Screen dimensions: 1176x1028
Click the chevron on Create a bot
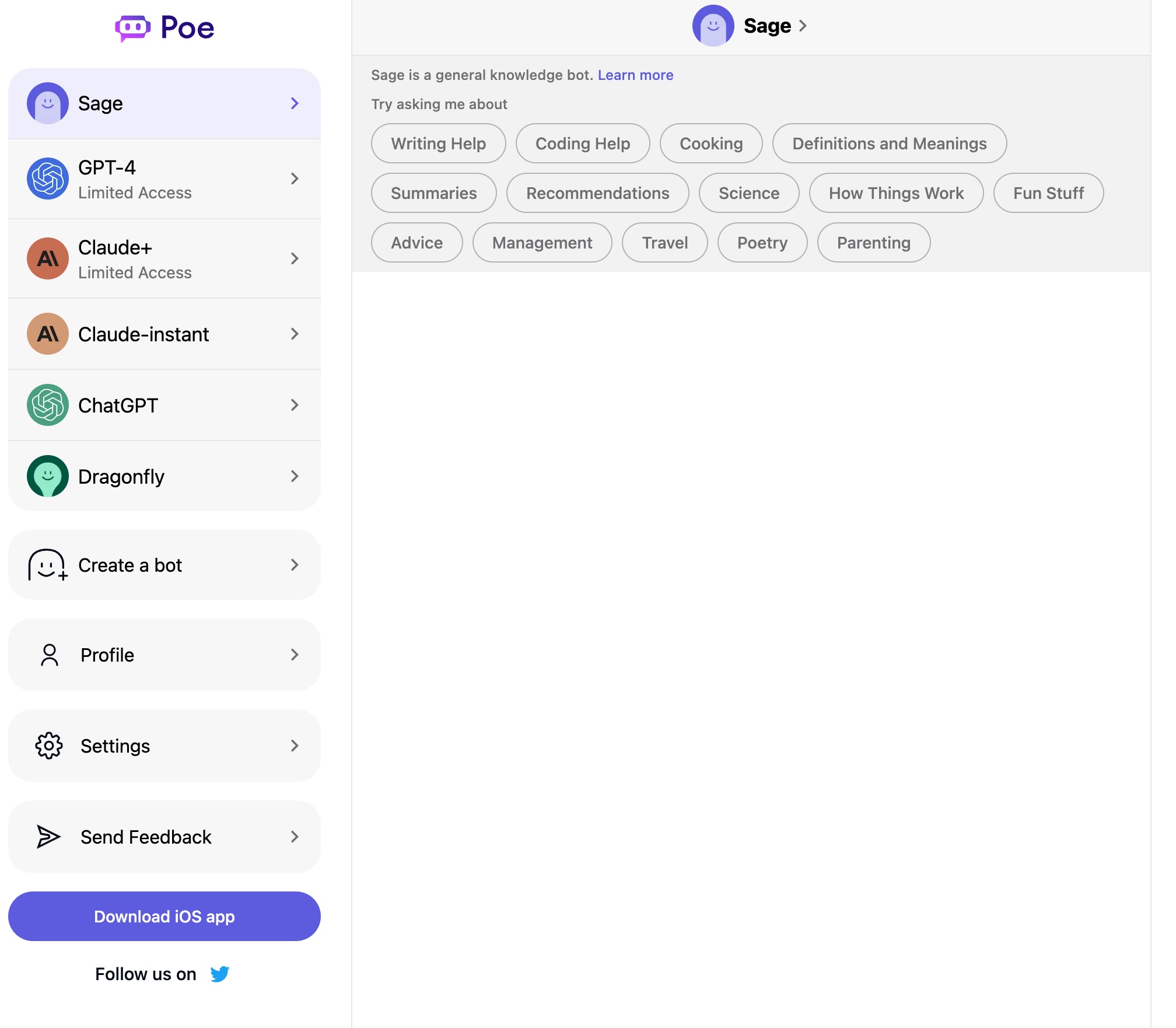coord(295,565)
